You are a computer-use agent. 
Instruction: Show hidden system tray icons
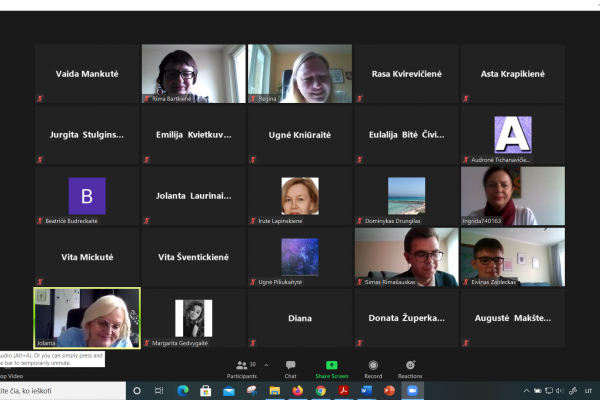(527, 391)
